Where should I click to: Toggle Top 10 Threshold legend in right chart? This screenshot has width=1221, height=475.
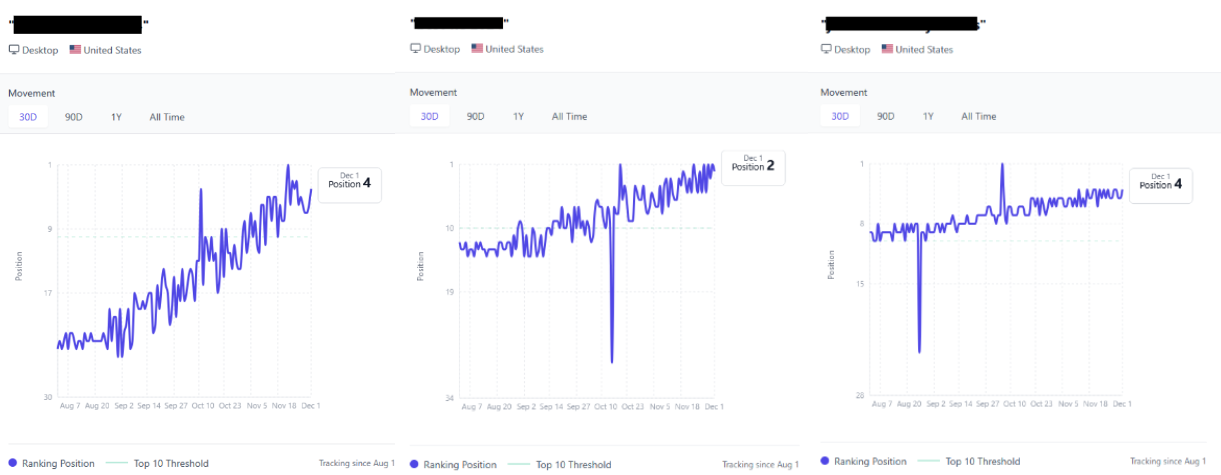[968, 461]
